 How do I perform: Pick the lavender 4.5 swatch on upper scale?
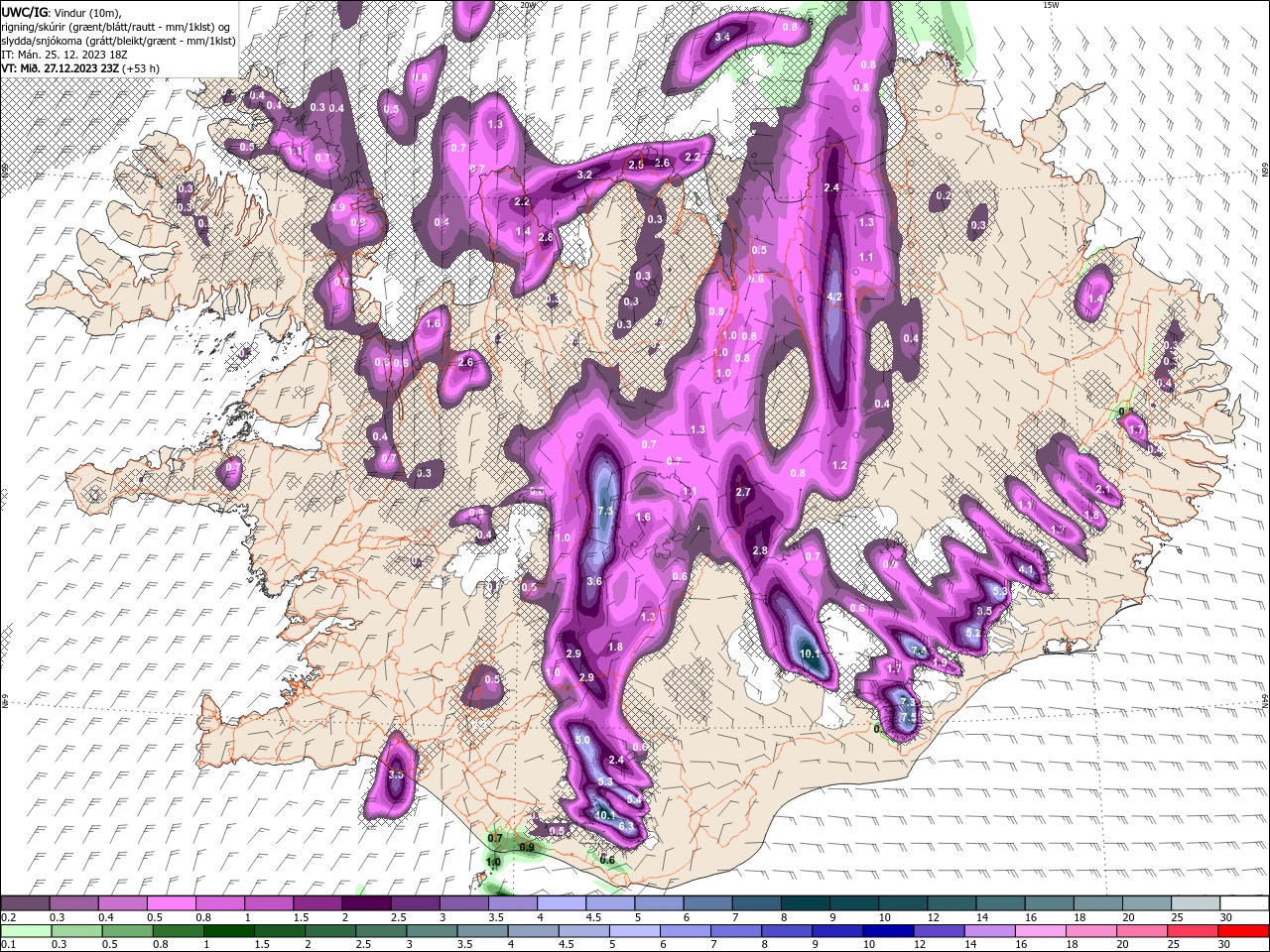tap(609, 902)
